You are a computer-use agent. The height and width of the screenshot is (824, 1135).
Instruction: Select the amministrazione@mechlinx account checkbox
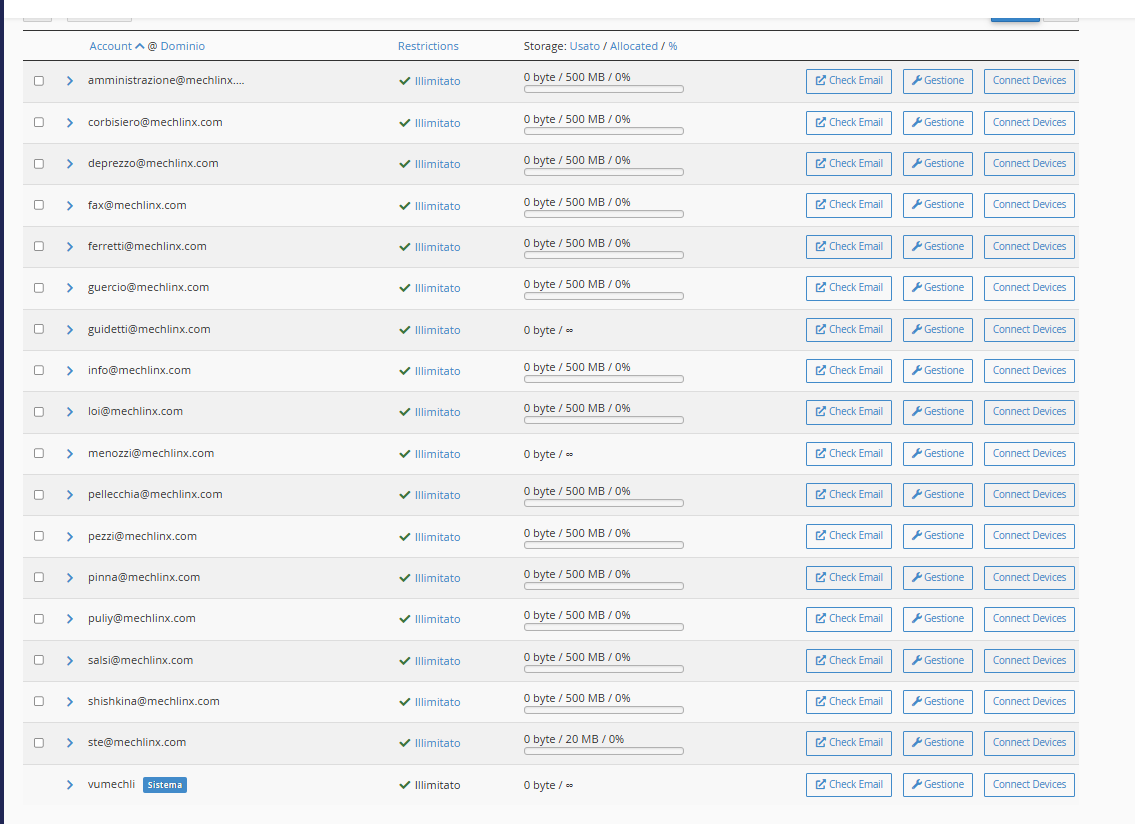pos(39,81)
